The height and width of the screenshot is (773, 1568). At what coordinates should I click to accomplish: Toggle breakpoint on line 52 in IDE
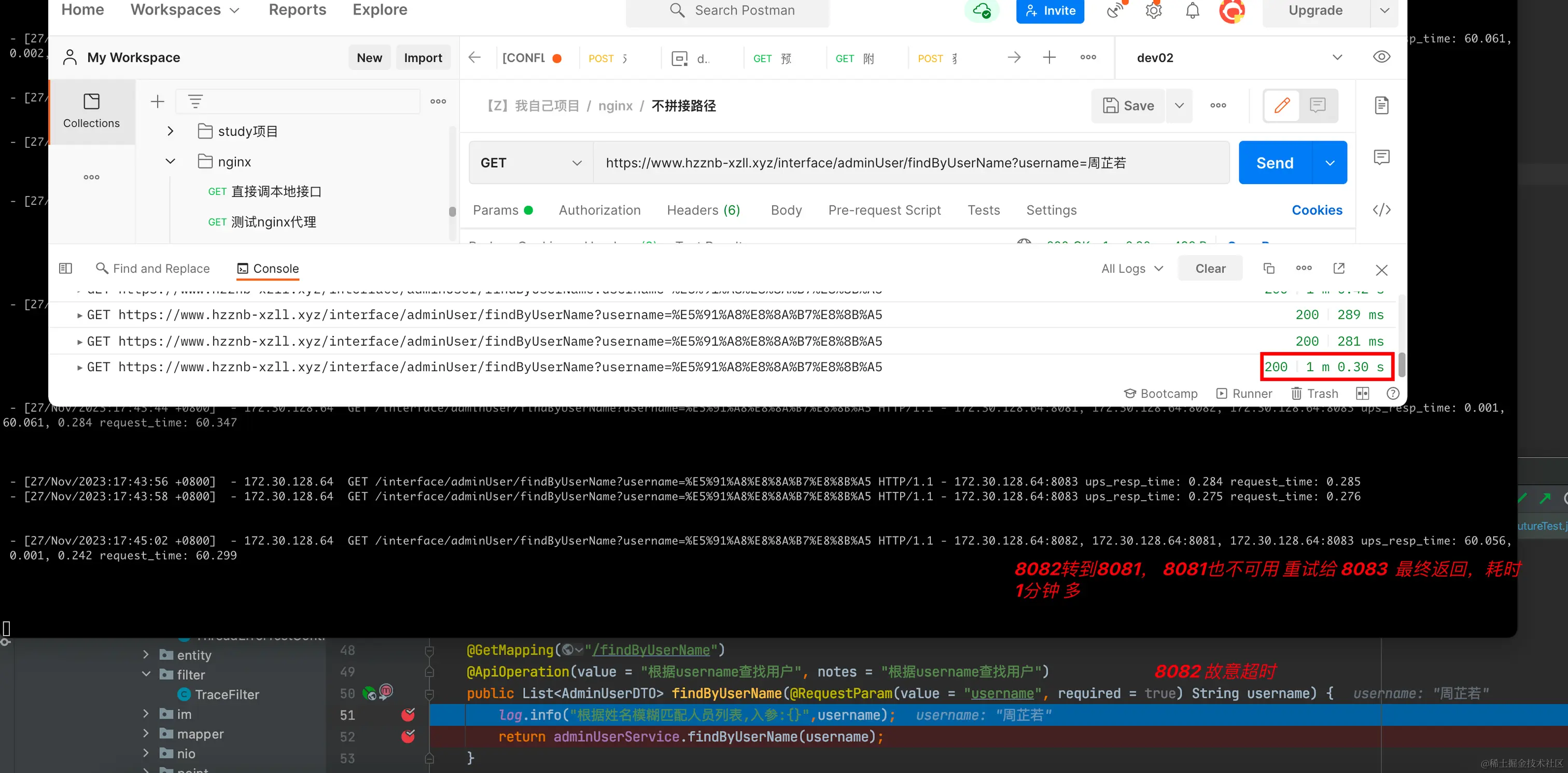408,737
